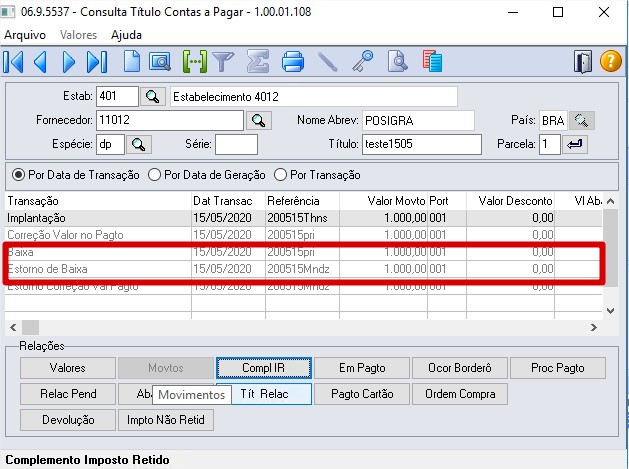The width and height of the screenshot is (629, 469).
Task: Click into the Espécie input field
Action: point(110,144)
